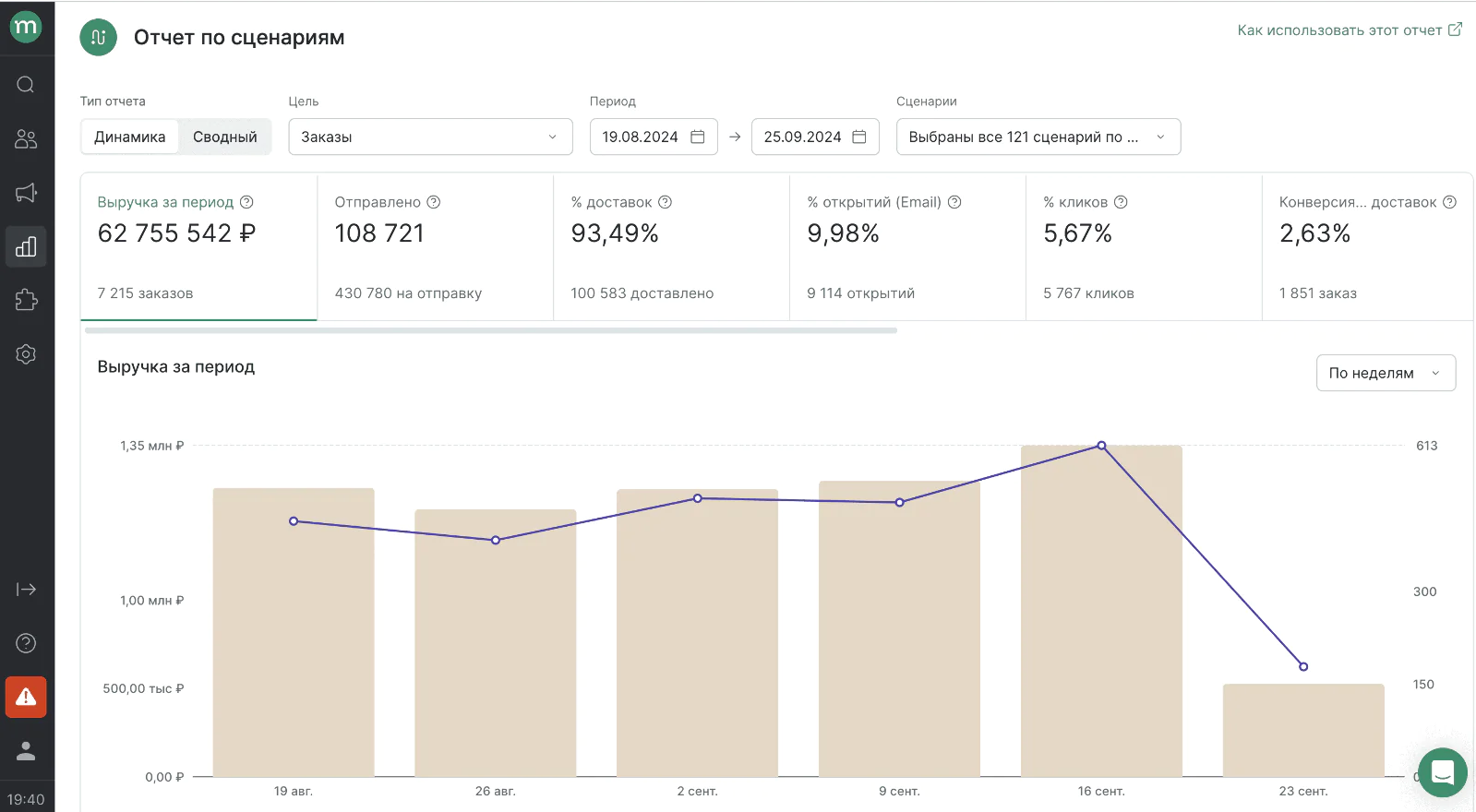Show help tooltip for Конверсия доставок
Image resolution: width=1476 pixels, height=812 pixels.
[1450, 202]
